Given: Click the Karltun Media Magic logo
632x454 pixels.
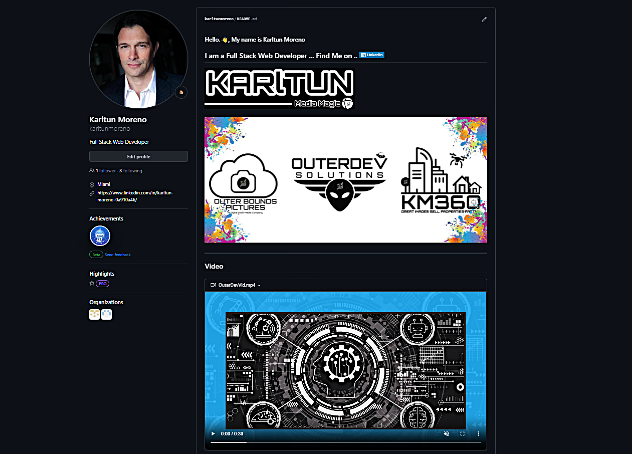Looking at the screenshot, I should pyautogui.click(x=279, y=89).
